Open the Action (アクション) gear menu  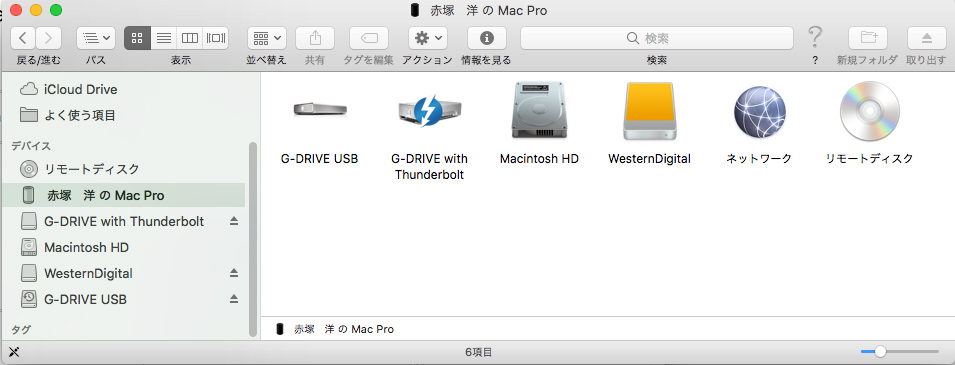[x=429, y=38]
